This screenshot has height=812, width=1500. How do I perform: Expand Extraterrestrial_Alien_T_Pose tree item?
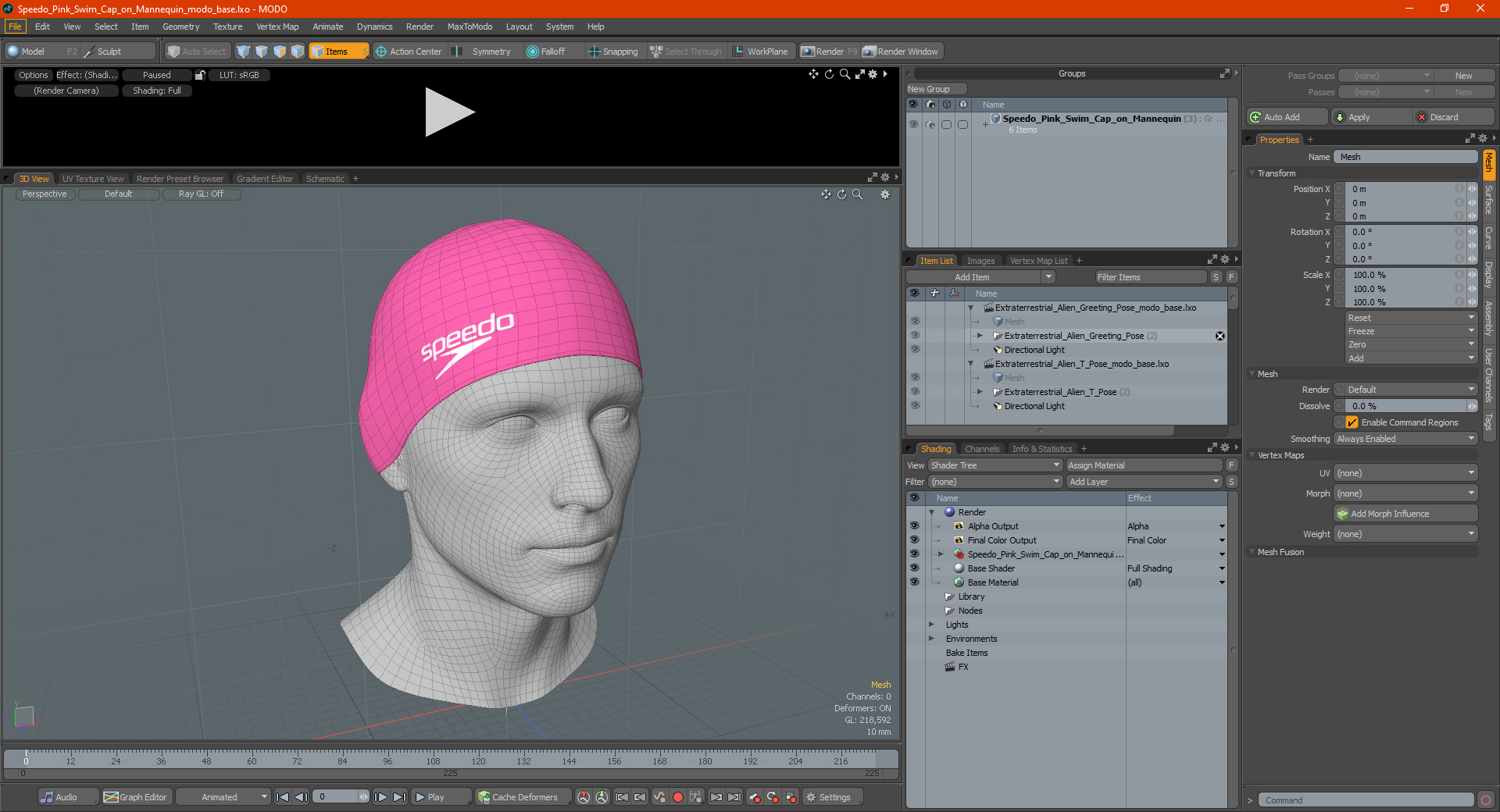(x=980, y=392)
